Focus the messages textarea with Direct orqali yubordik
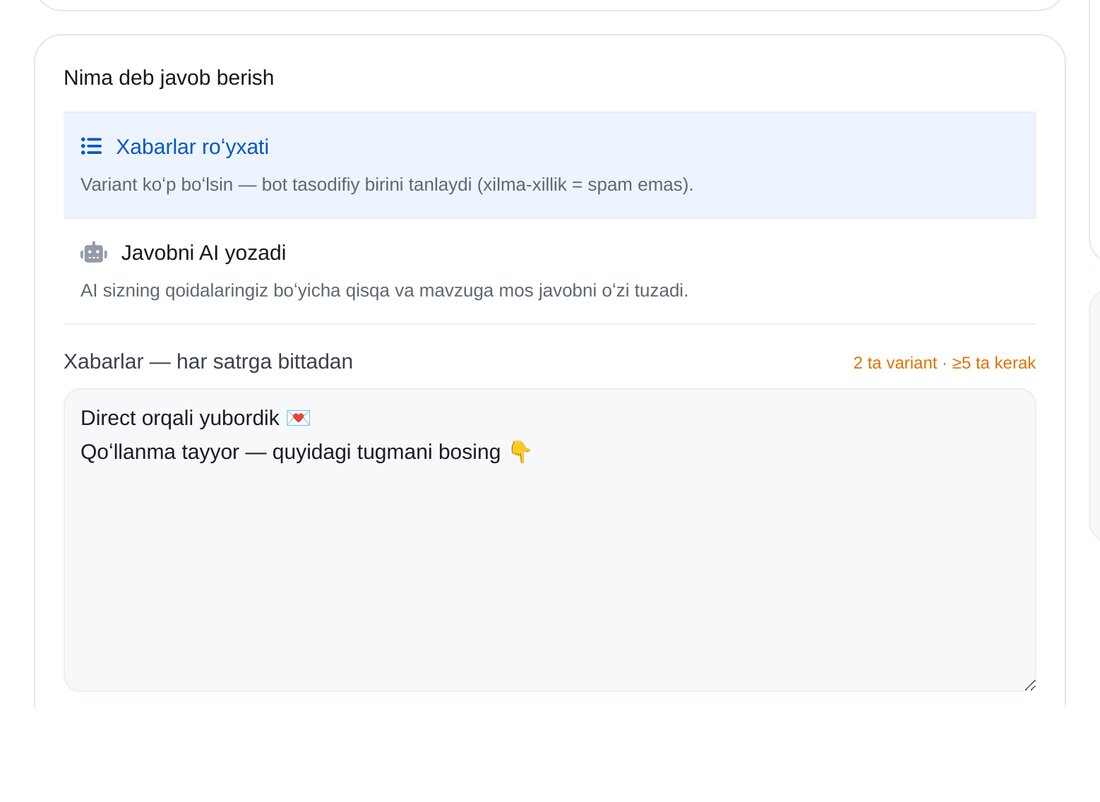Image resolution: width=1100 pixels, height=802 pixels. pyautogui.click(x=549, y=540)
